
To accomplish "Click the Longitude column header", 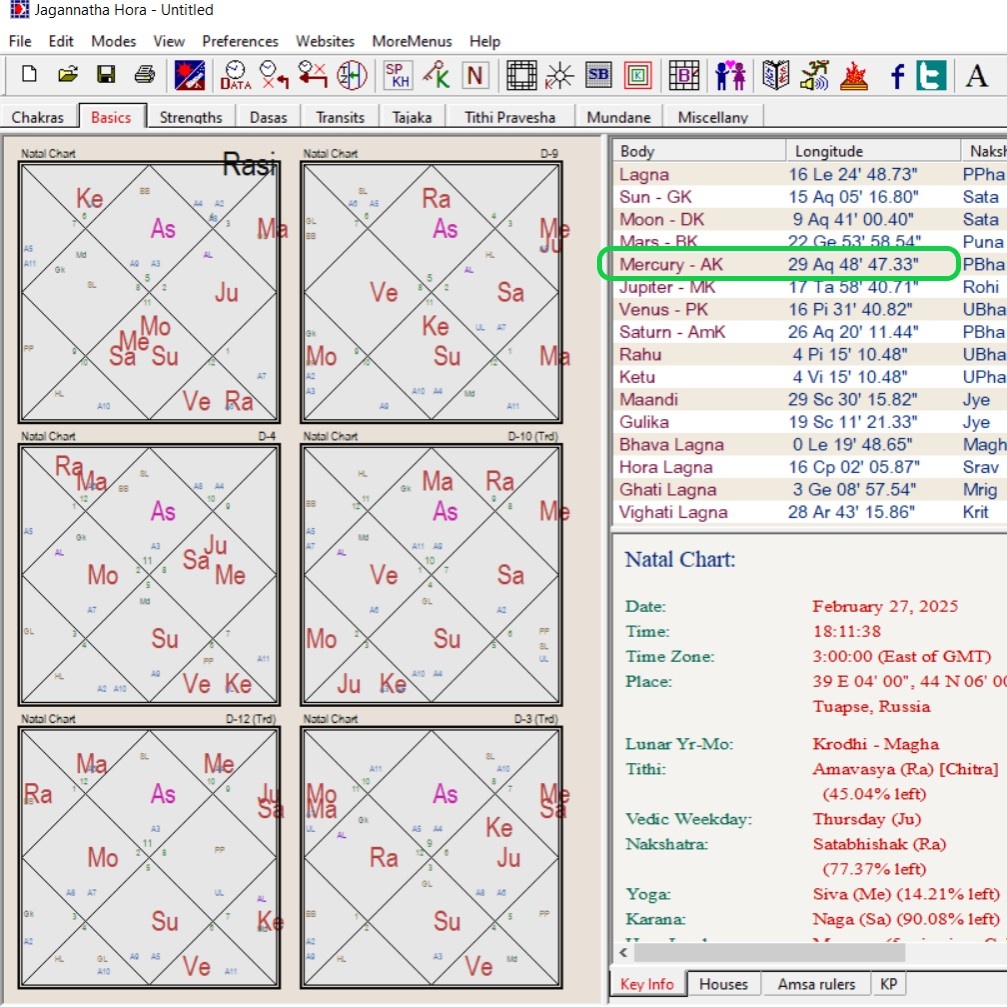I will tap(873, 151).
